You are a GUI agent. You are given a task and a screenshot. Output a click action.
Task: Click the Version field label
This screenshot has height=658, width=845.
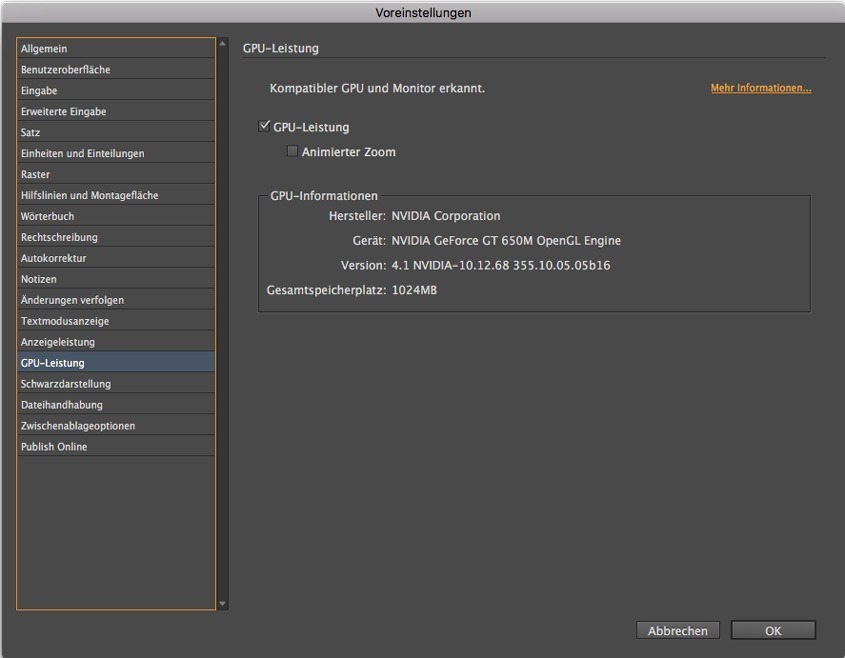click(364, 266)
